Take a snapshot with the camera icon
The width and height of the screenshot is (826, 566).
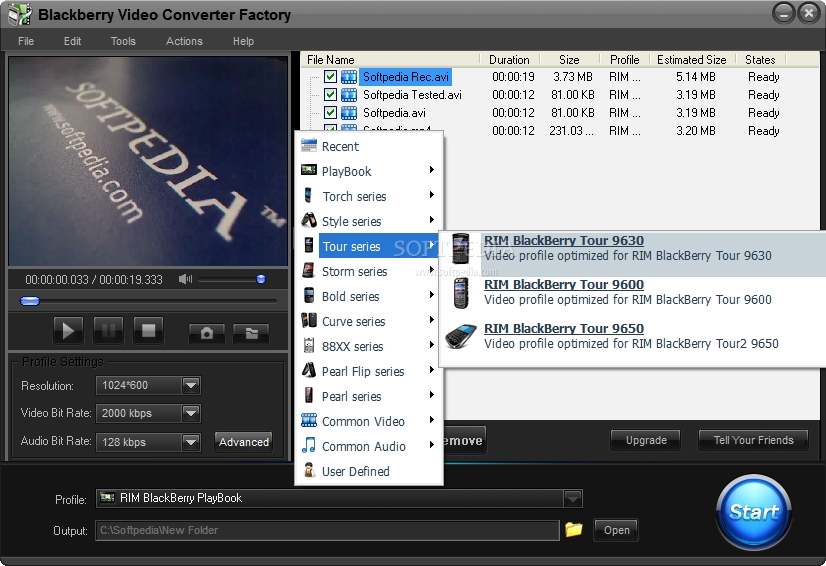[x=207, y=333]
